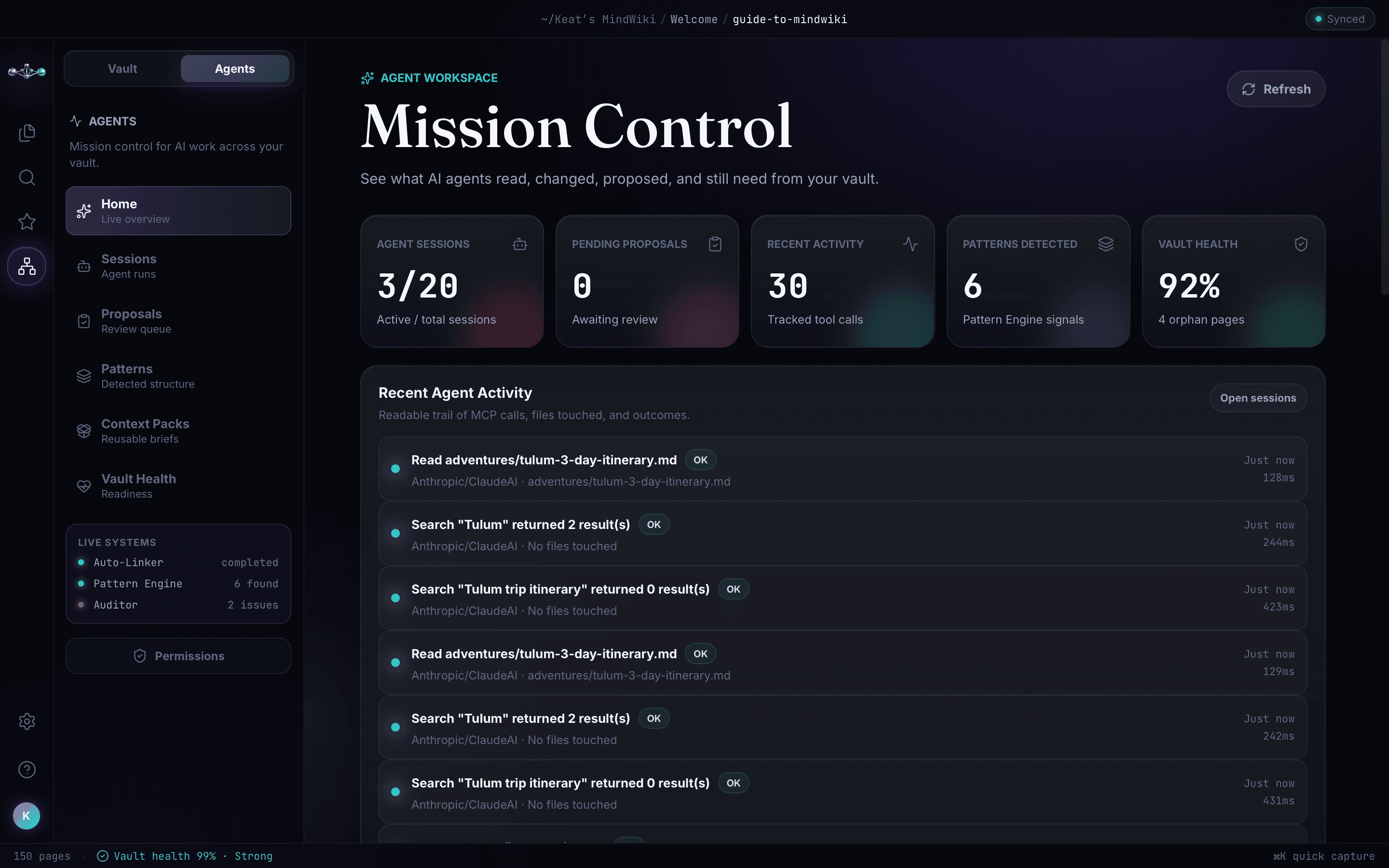Open the pages icon in left rail

pyautogui.click(x=27, y=133)
